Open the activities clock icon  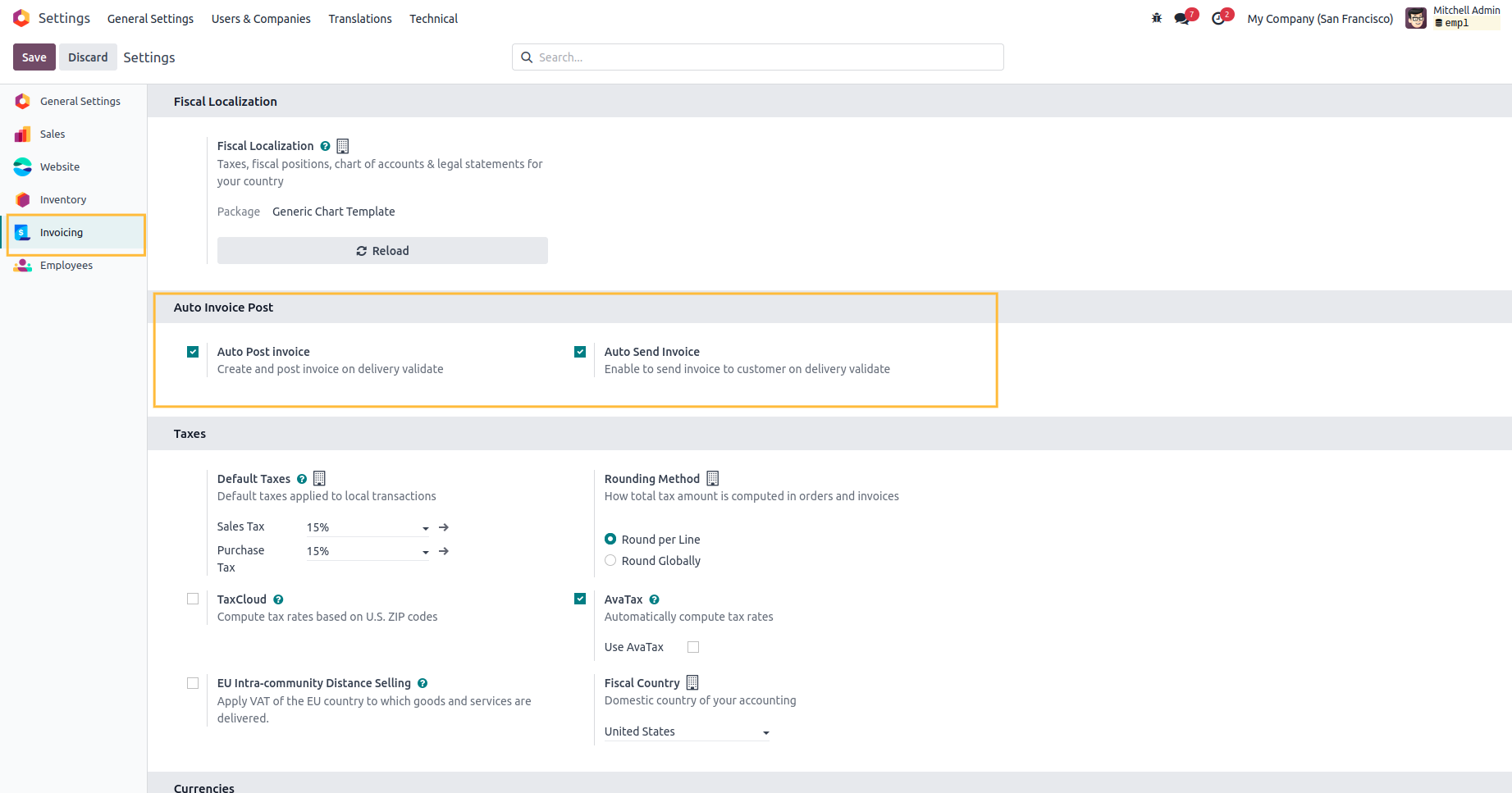coord(1218,18)
